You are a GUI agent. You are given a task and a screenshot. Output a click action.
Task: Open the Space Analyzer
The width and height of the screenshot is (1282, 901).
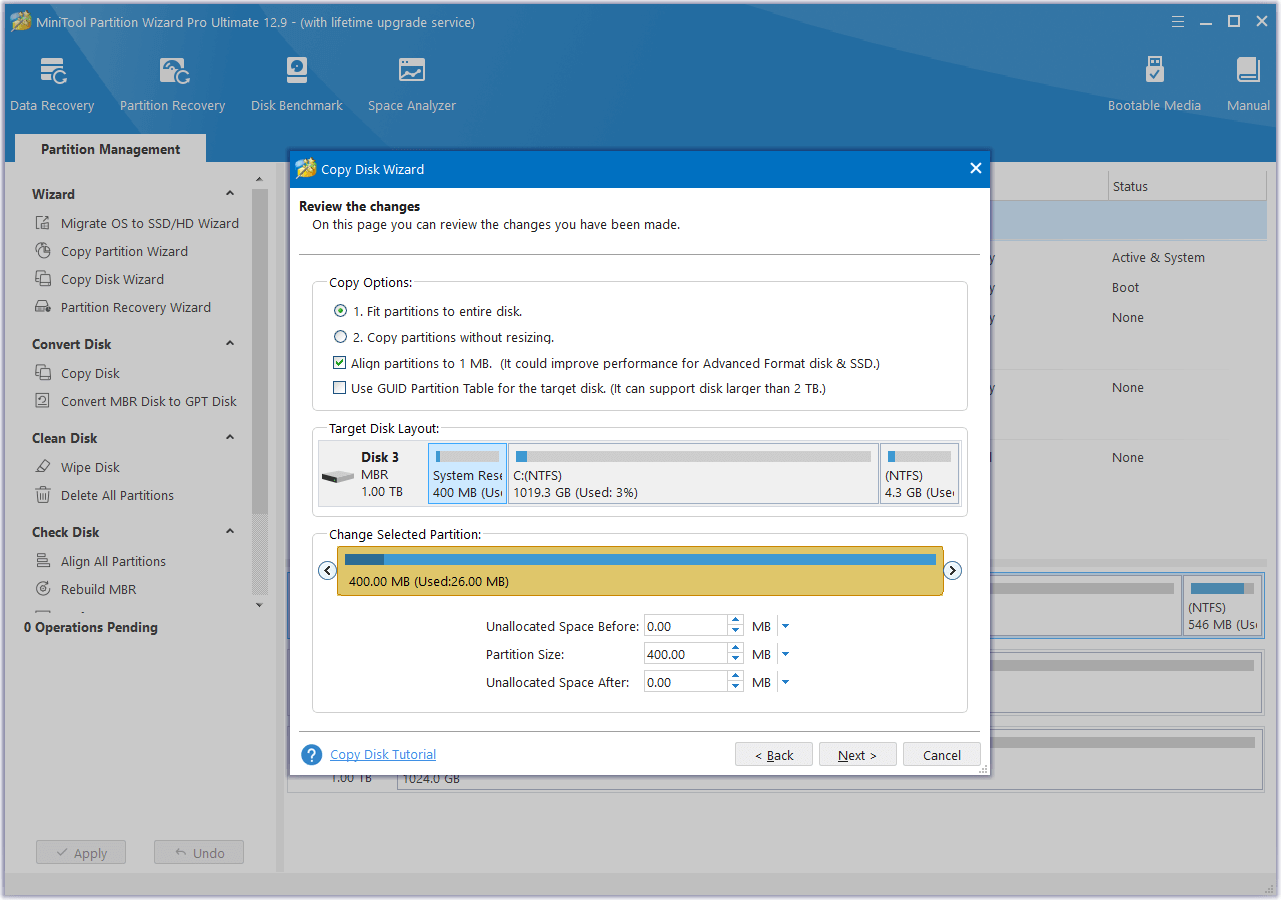[x=411, y=80]
